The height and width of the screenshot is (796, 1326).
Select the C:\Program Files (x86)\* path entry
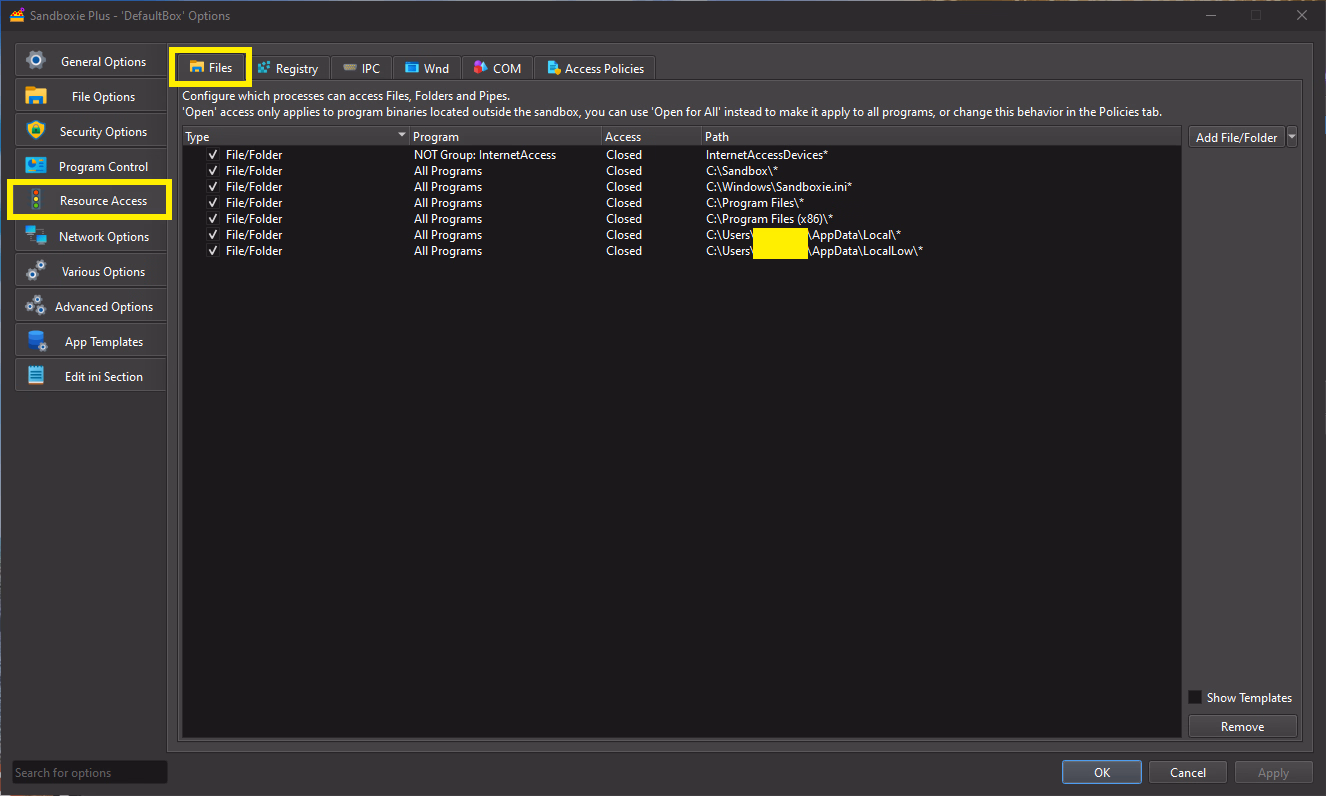[769, 219]
